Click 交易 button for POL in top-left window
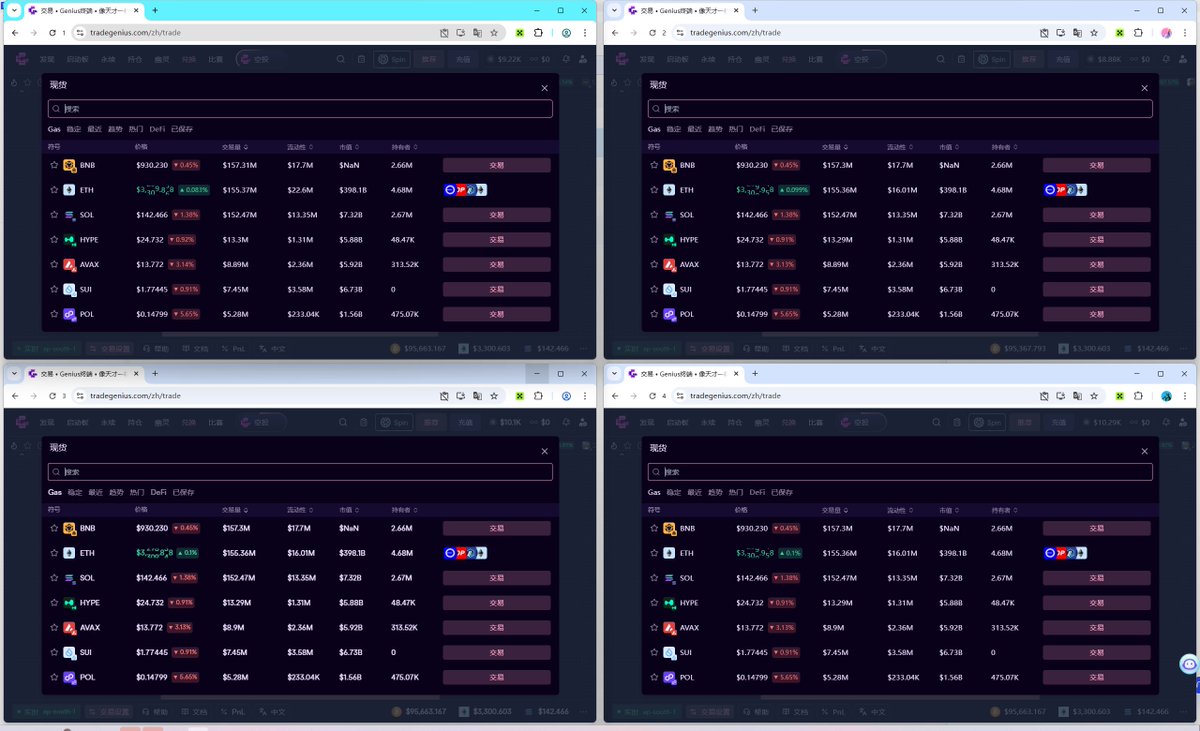This screenshot has height=731, width=1200. [x=496, y=314]
